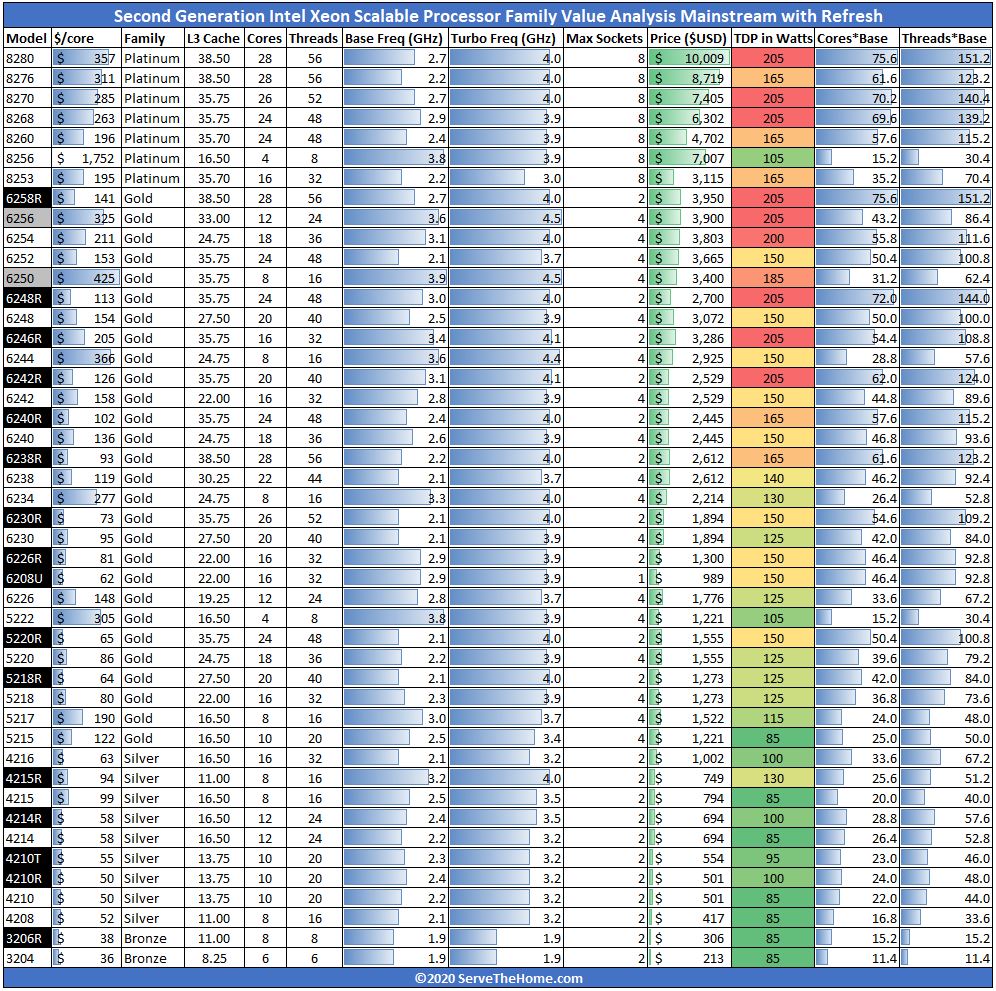Click the 8,719 price cell
Image resolution: width=996 pixels, height=991 pixels.
689,78
